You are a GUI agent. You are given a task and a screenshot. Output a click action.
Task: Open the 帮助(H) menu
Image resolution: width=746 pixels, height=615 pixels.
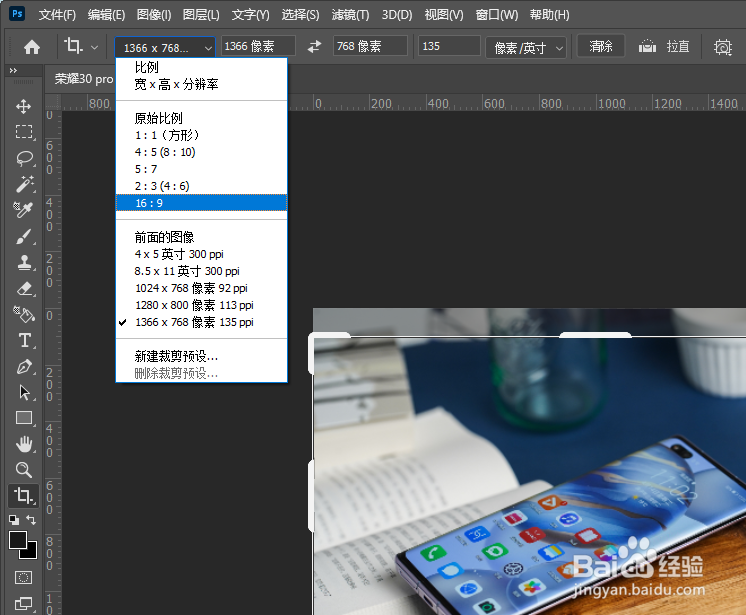[x=550, y=15]
